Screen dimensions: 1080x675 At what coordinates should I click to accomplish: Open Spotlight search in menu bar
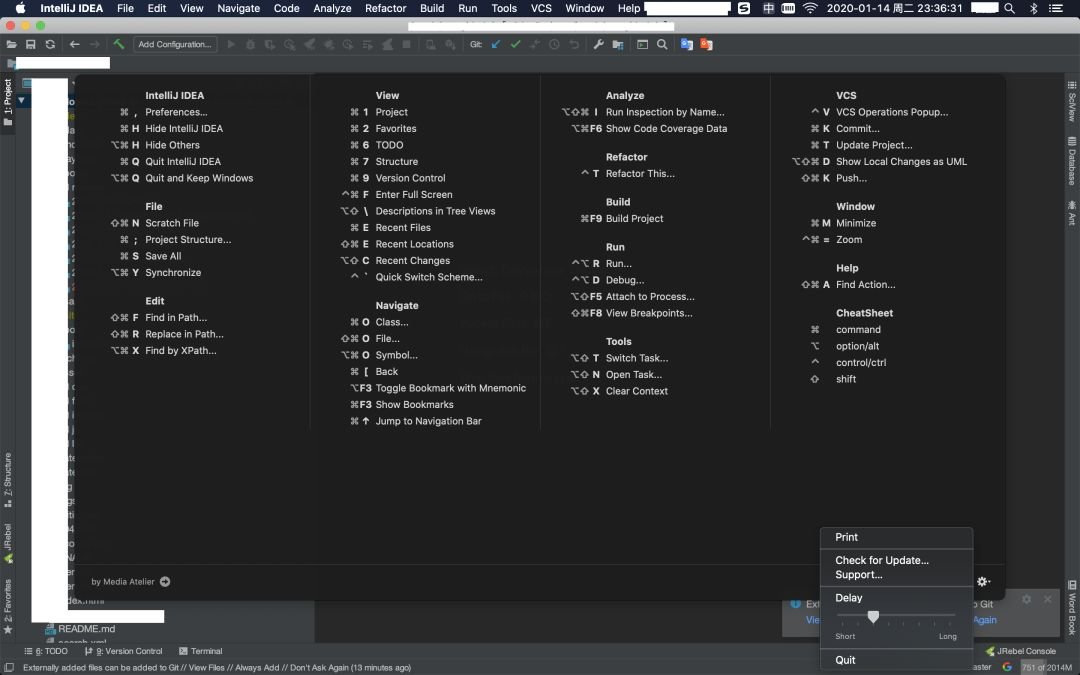click(1009, 8)
